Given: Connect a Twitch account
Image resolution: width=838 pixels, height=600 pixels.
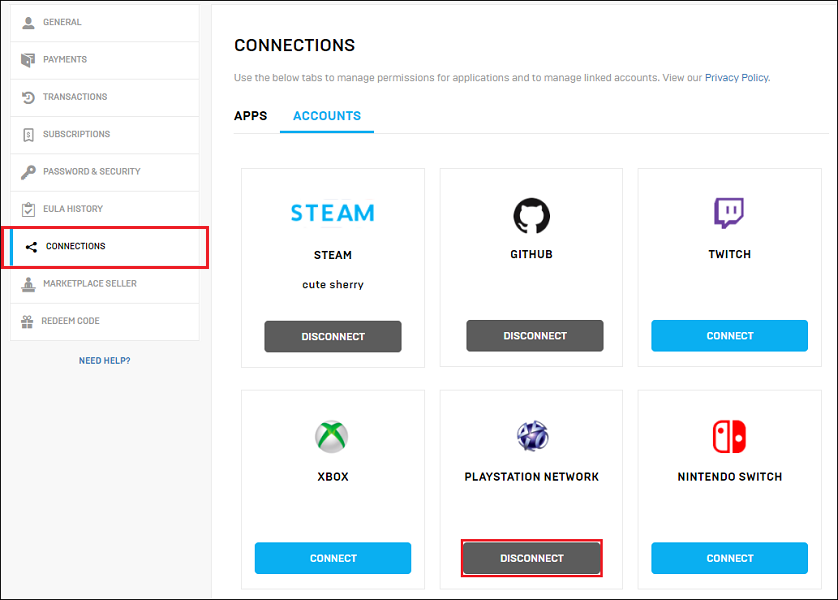Looking at the screenshot, I should pyautogui.click(x=730, y=336).
